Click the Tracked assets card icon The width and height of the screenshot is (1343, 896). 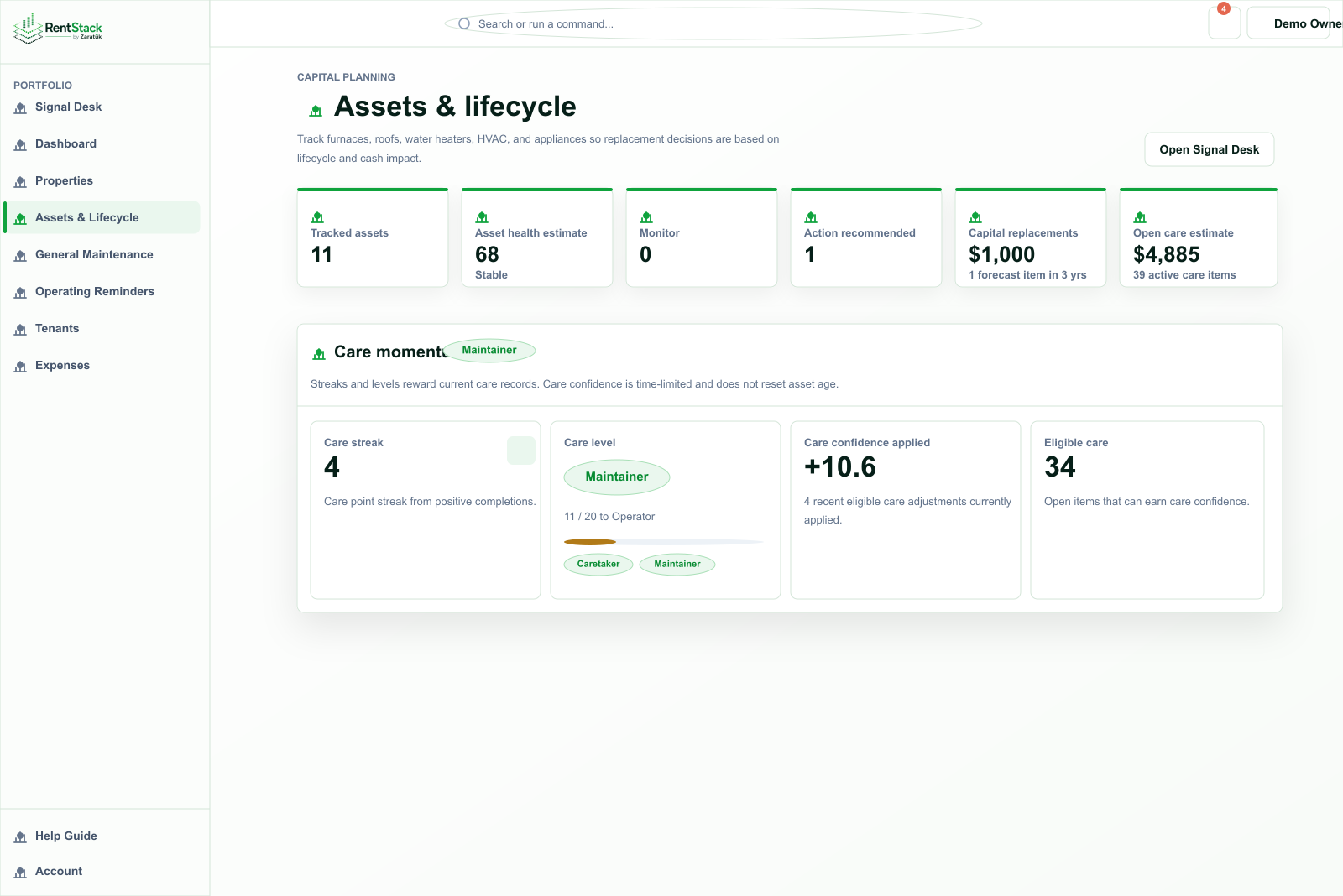point(317,217)
